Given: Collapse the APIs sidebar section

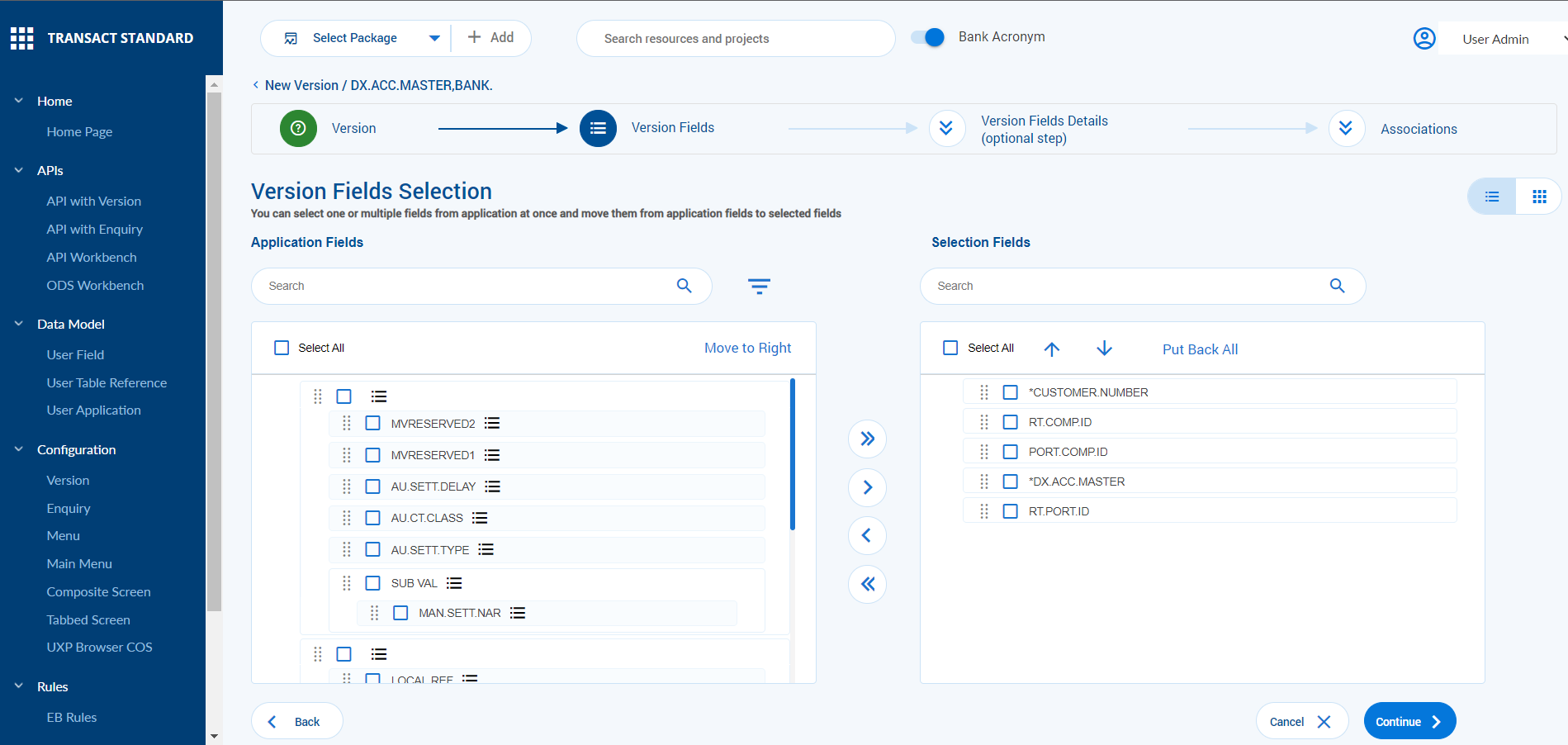Looking at the screenshot, I should pos(19,170).
